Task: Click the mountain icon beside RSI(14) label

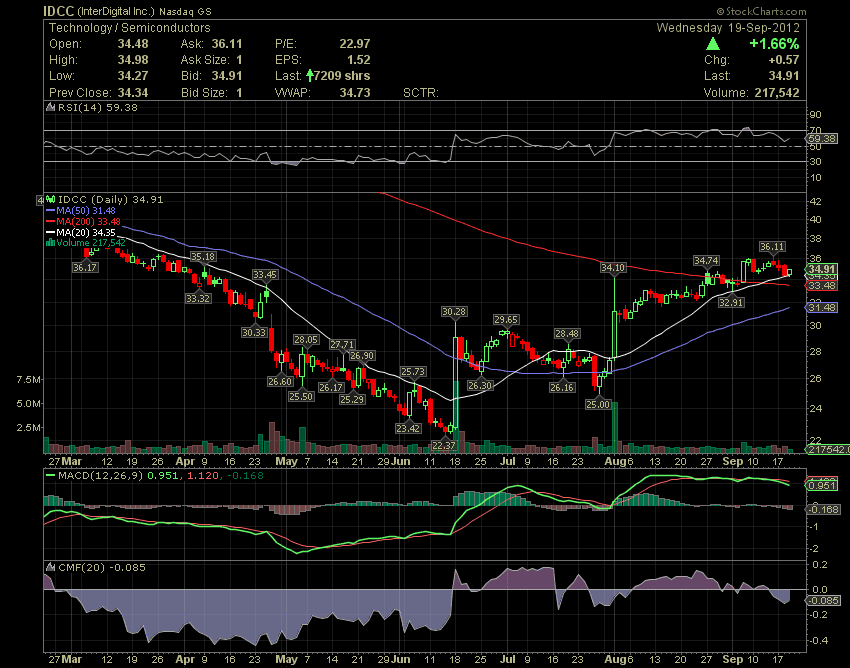Action: pyautogui.click(x=50, y=107)
